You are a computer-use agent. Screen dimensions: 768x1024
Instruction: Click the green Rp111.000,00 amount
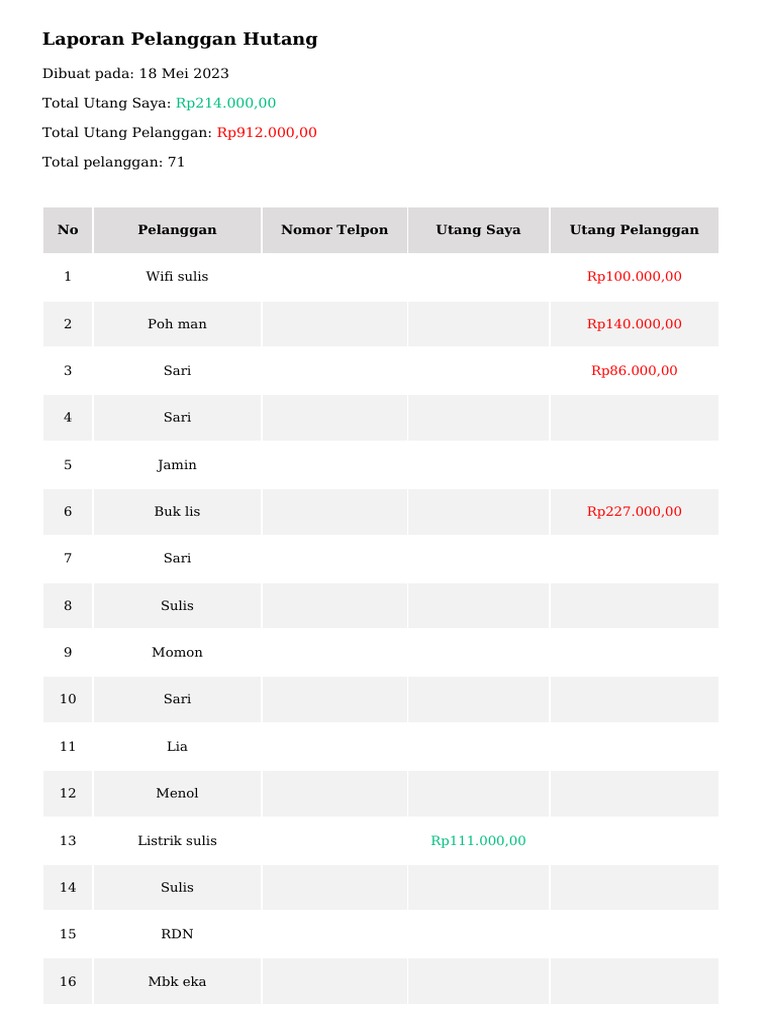[478, 841]
